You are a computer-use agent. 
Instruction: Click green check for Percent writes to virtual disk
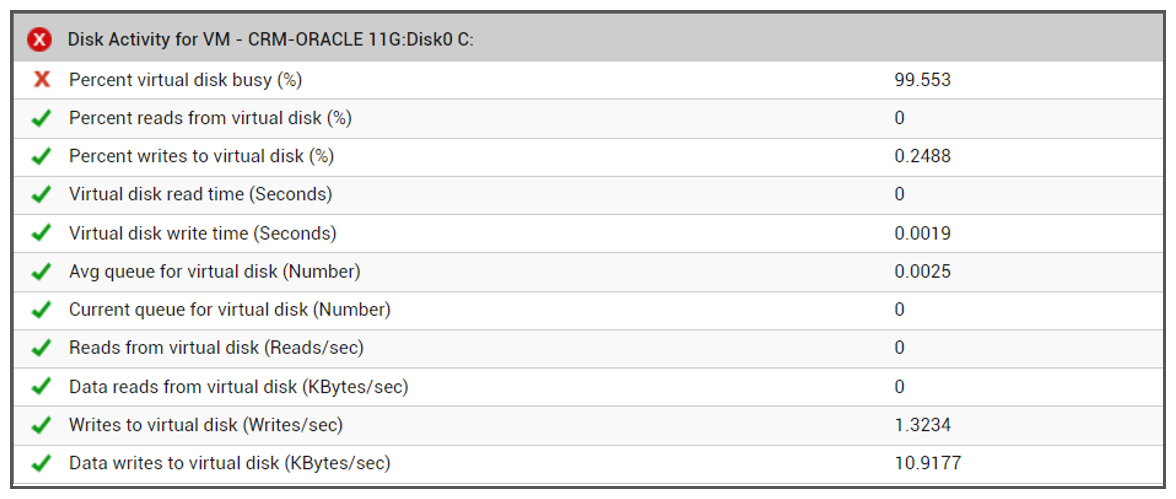(42, 156)
